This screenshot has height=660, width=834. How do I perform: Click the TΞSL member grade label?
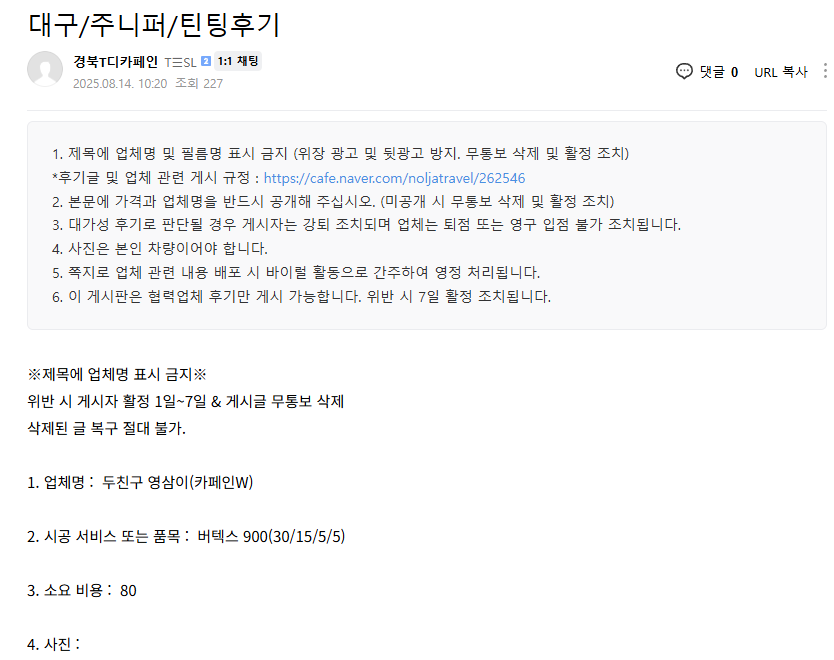(x=180, y=62)
